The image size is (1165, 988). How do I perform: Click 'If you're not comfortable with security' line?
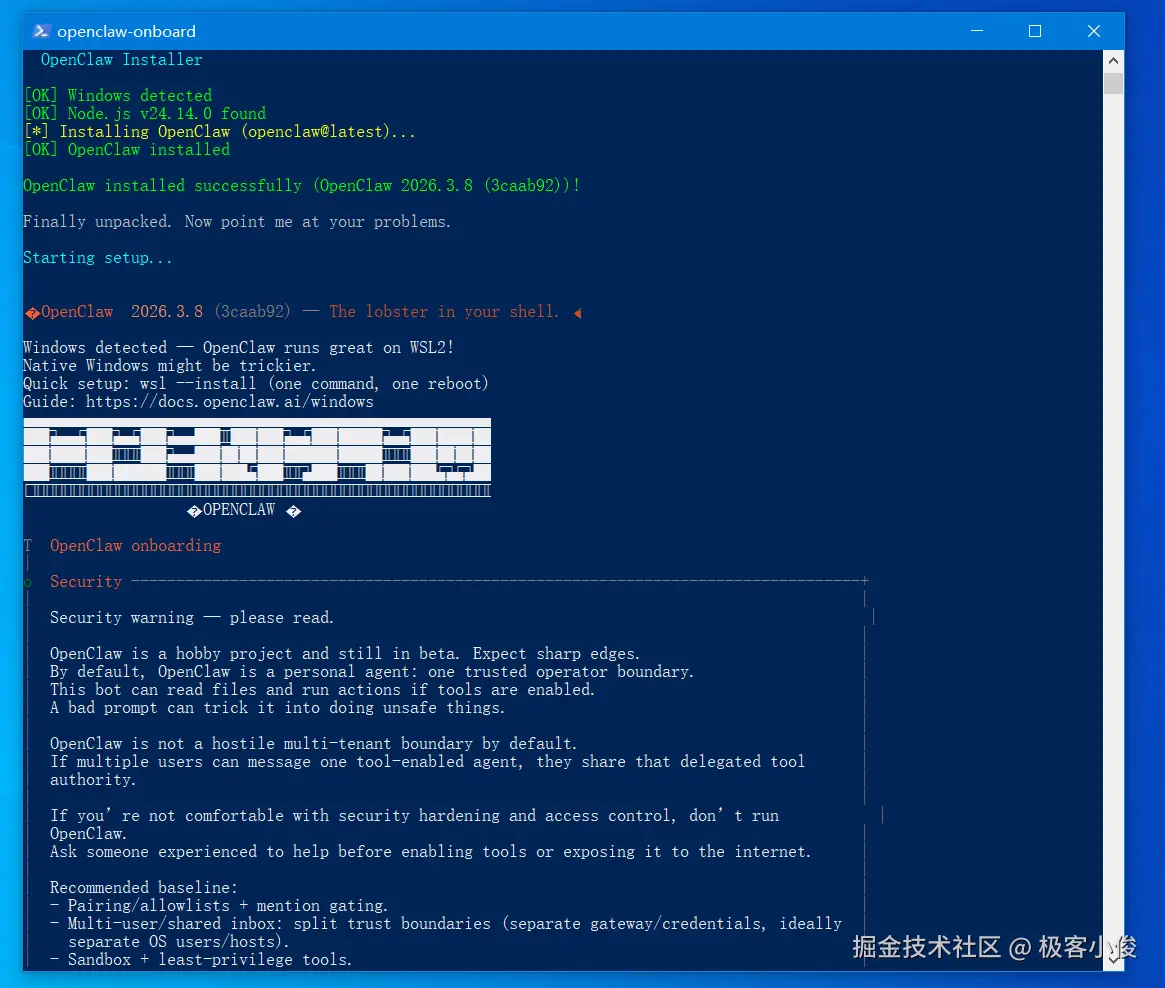(x=415, y=816)
